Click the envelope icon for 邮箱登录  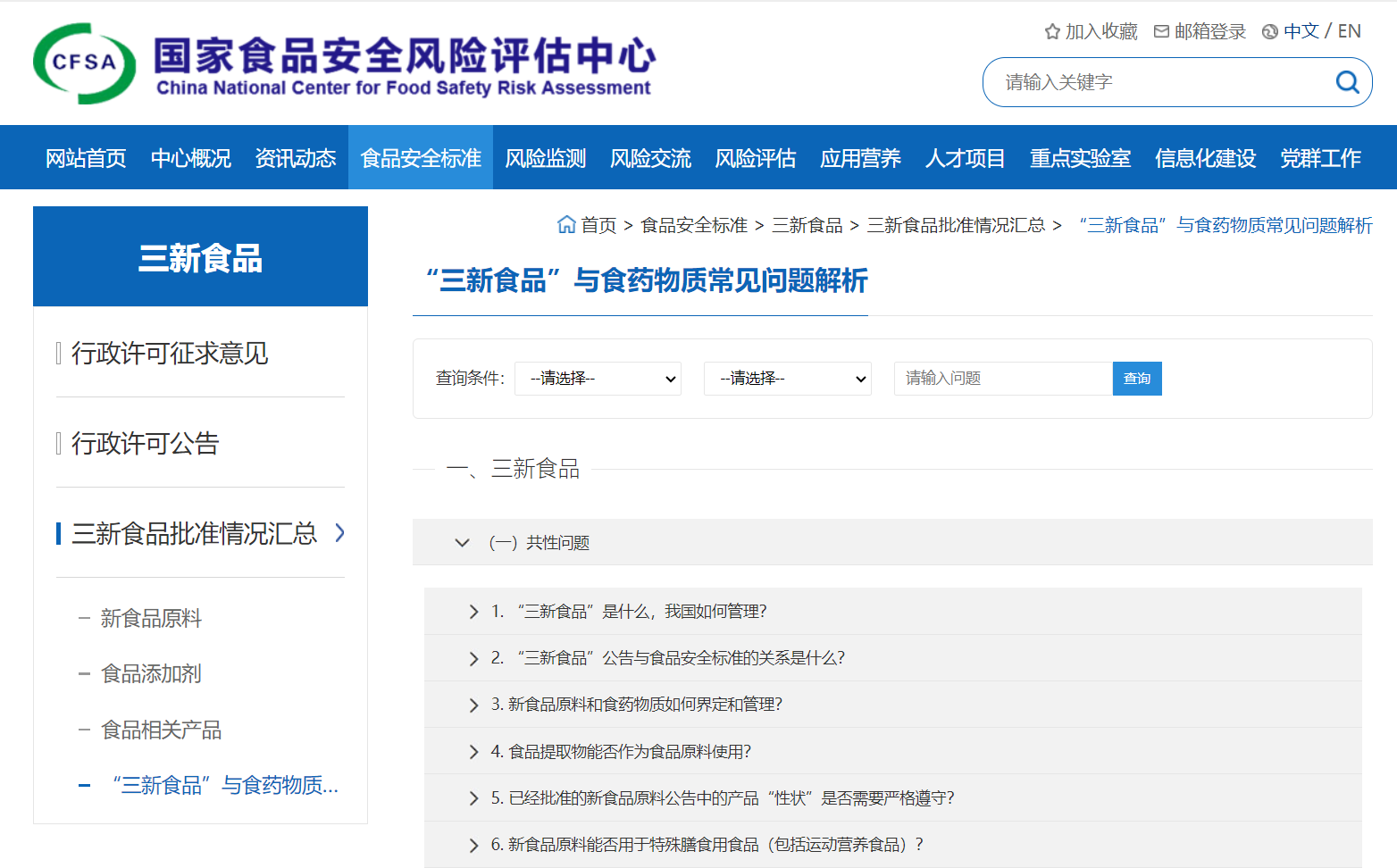tap(1161, 32)
